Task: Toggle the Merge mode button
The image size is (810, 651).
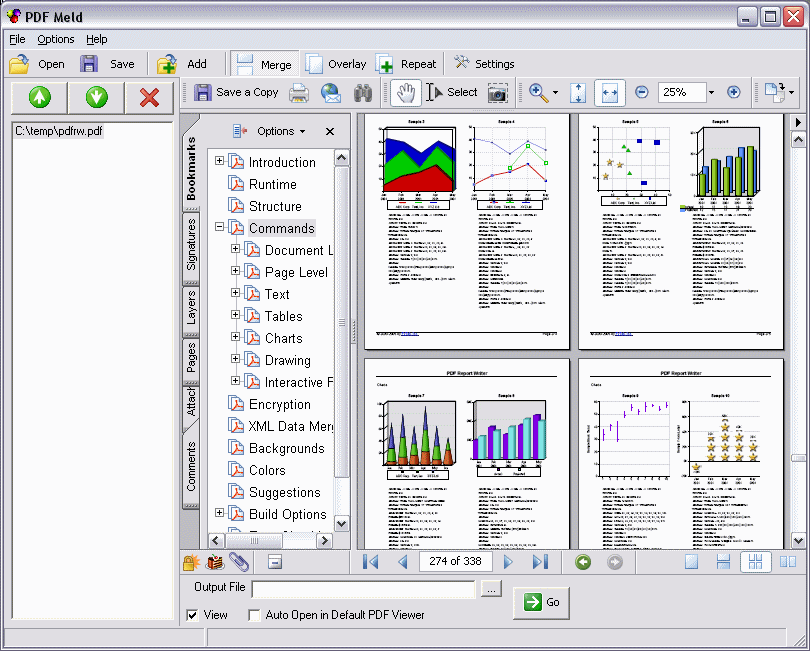Action: (263, 64)
